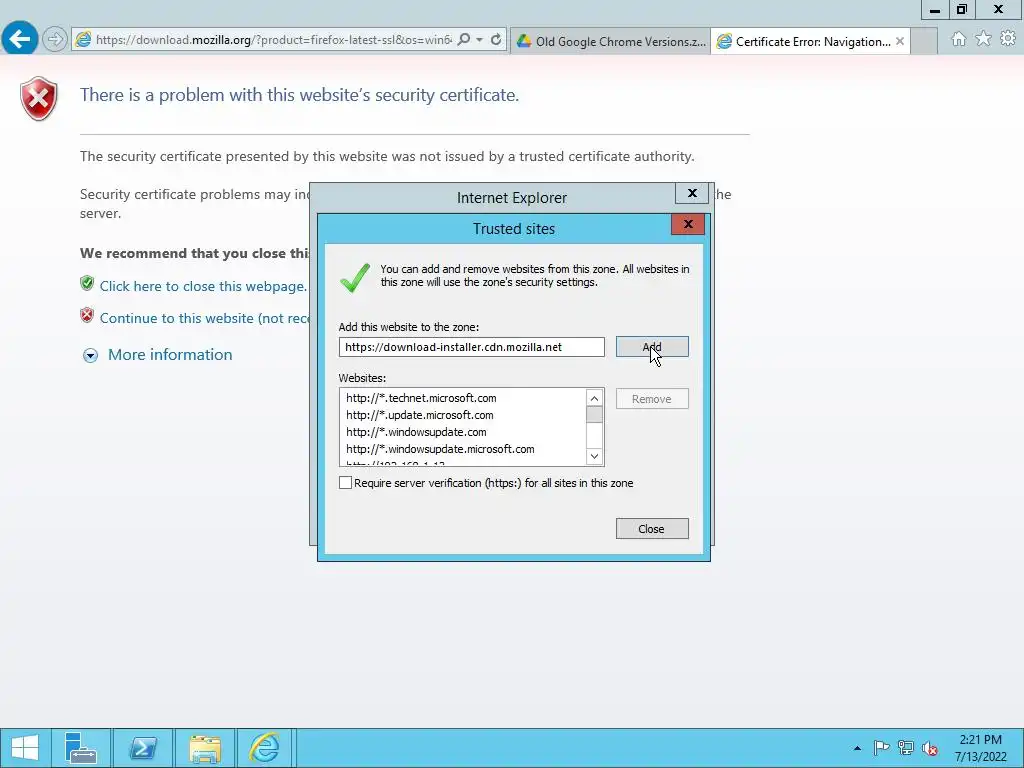Enable Require server verification (https:) checkbox
1024x768 pixels.
click(x=345, y=483)
